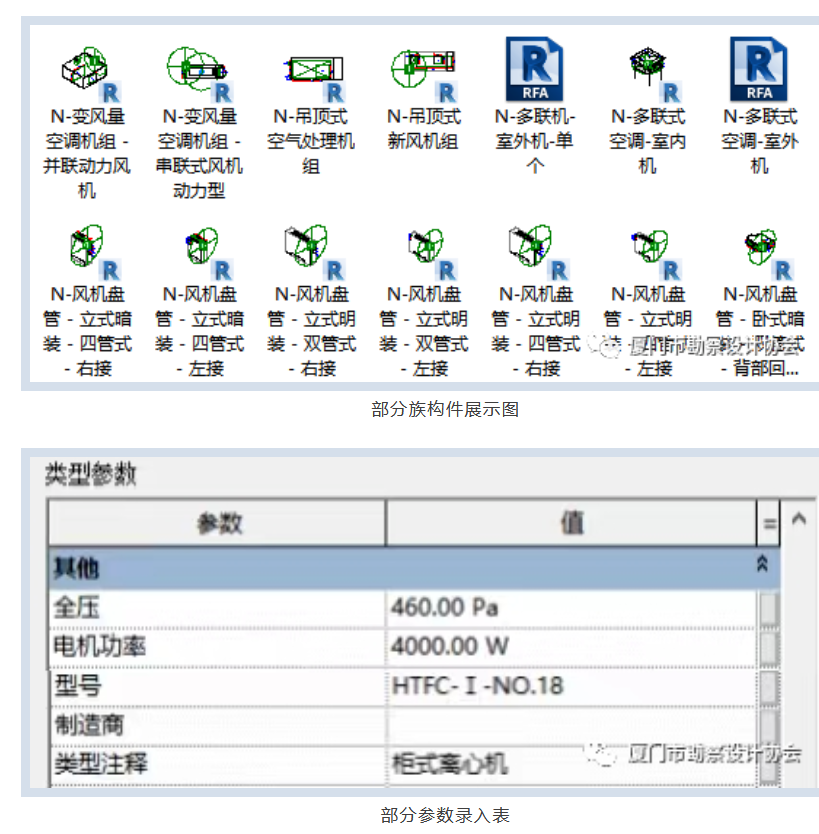Select N-变风量空调机组 串联式风机动力型 family icon
Viewport: 819px width, 834px height.
click(x=200, y=73)
